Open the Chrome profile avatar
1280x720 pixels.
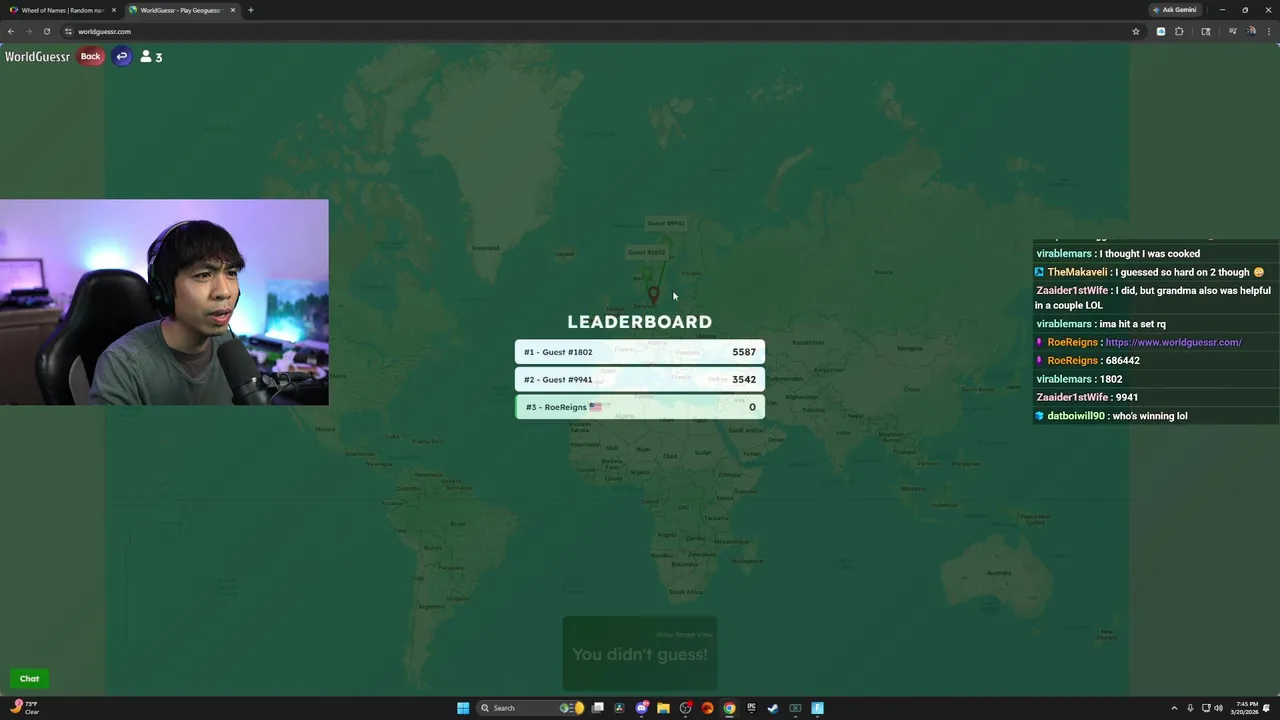point(1251,31)
